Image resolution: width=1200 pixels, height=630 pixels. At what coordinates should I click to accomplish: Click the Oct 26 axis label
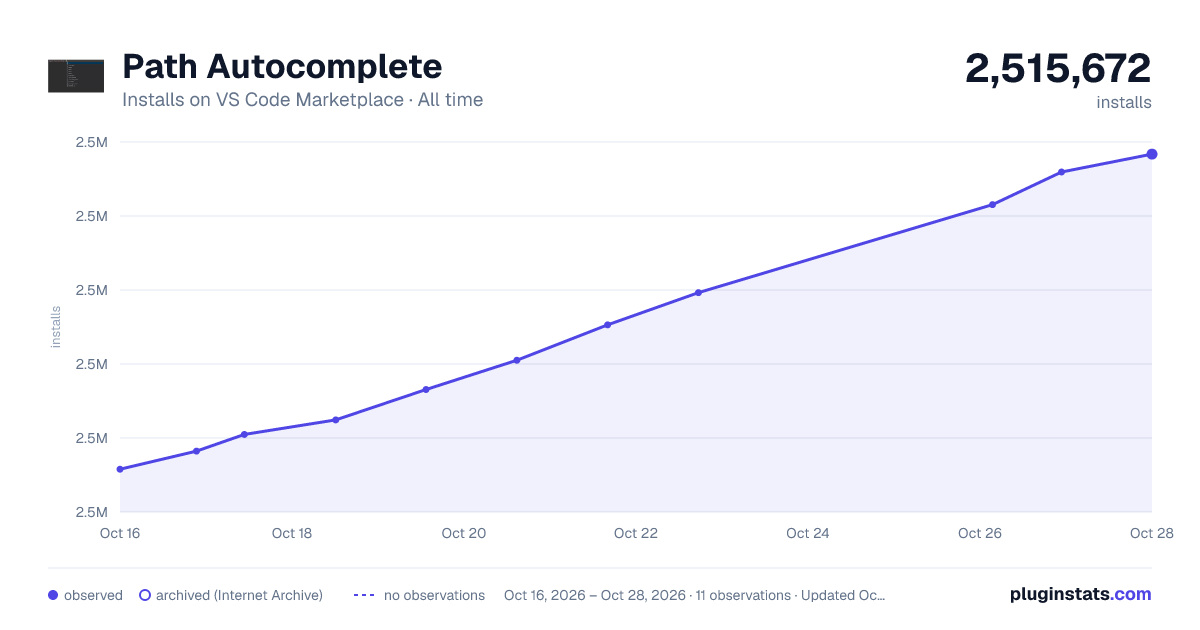pyautogui.click(x=980, y=533)
